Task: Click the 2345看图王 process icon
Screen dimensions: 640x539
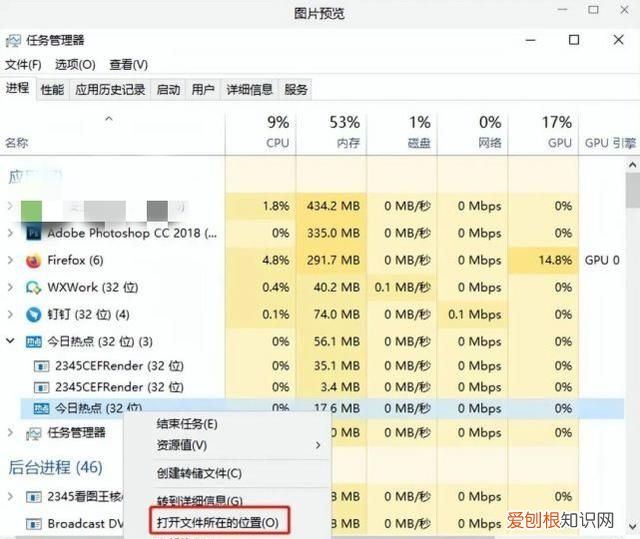Action: tap(33, 497)
